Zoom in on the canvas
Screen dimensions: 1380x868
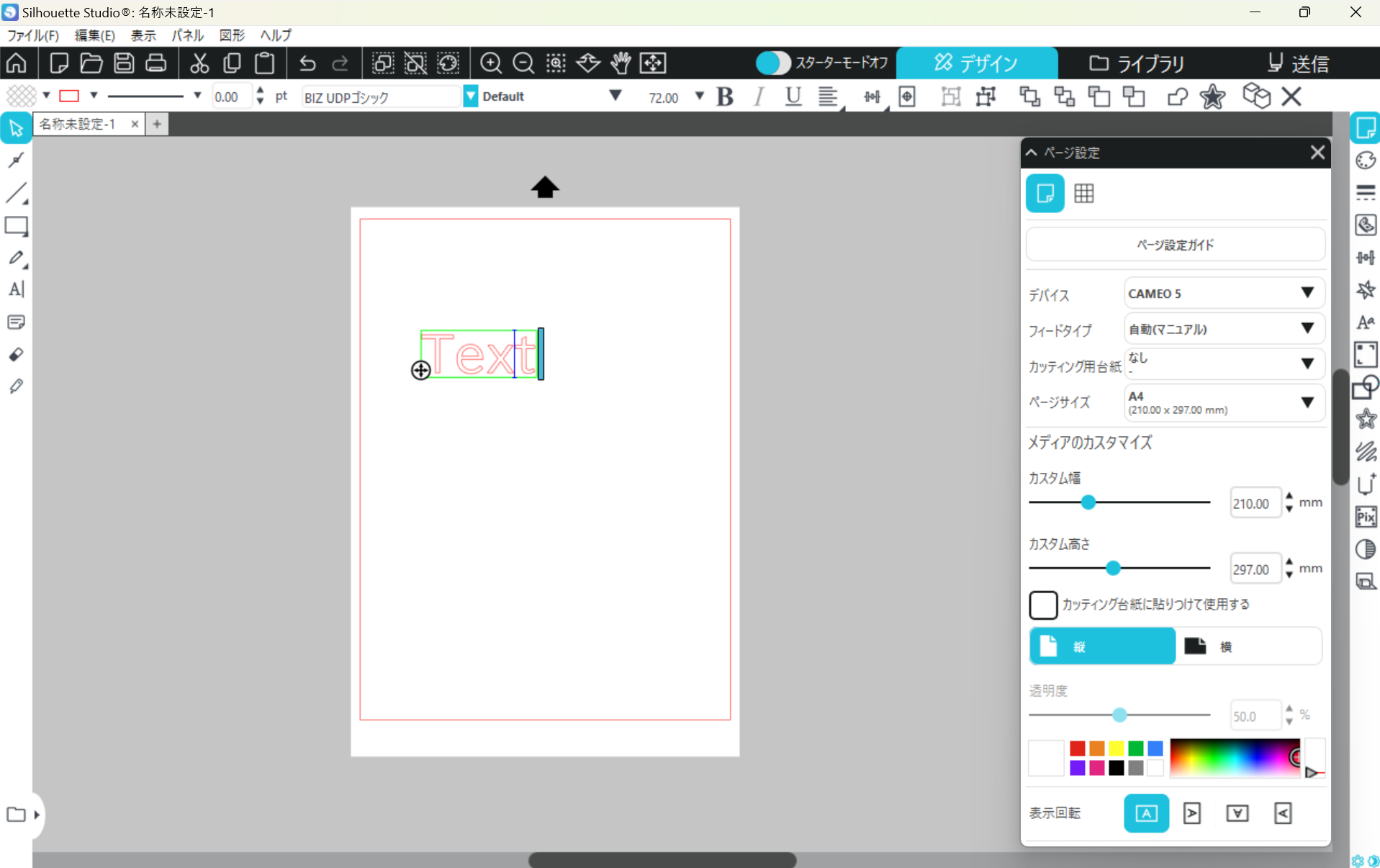click(491, 63)
